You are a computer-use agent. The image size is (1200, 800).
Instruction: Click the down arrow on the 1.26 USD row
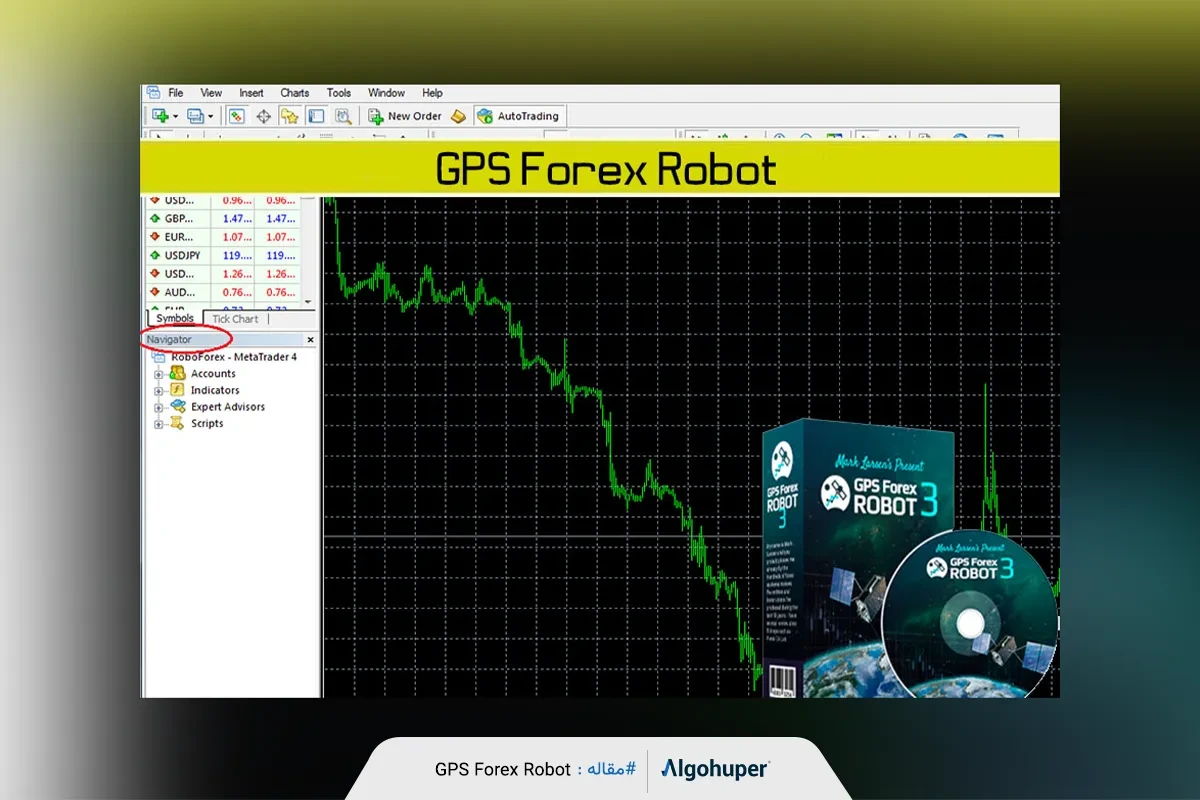pyautogui.click(x=156, y=274)
